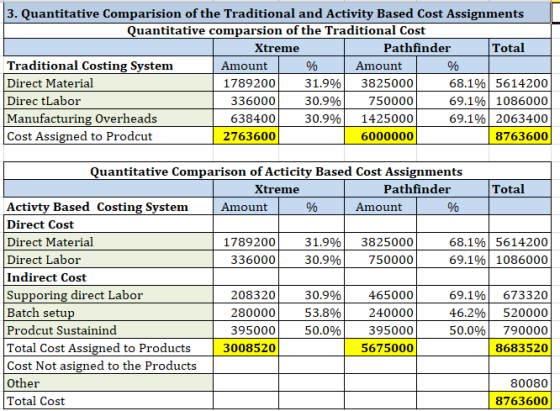Click the 'Indirect Cost' section label

click(109, 277)
